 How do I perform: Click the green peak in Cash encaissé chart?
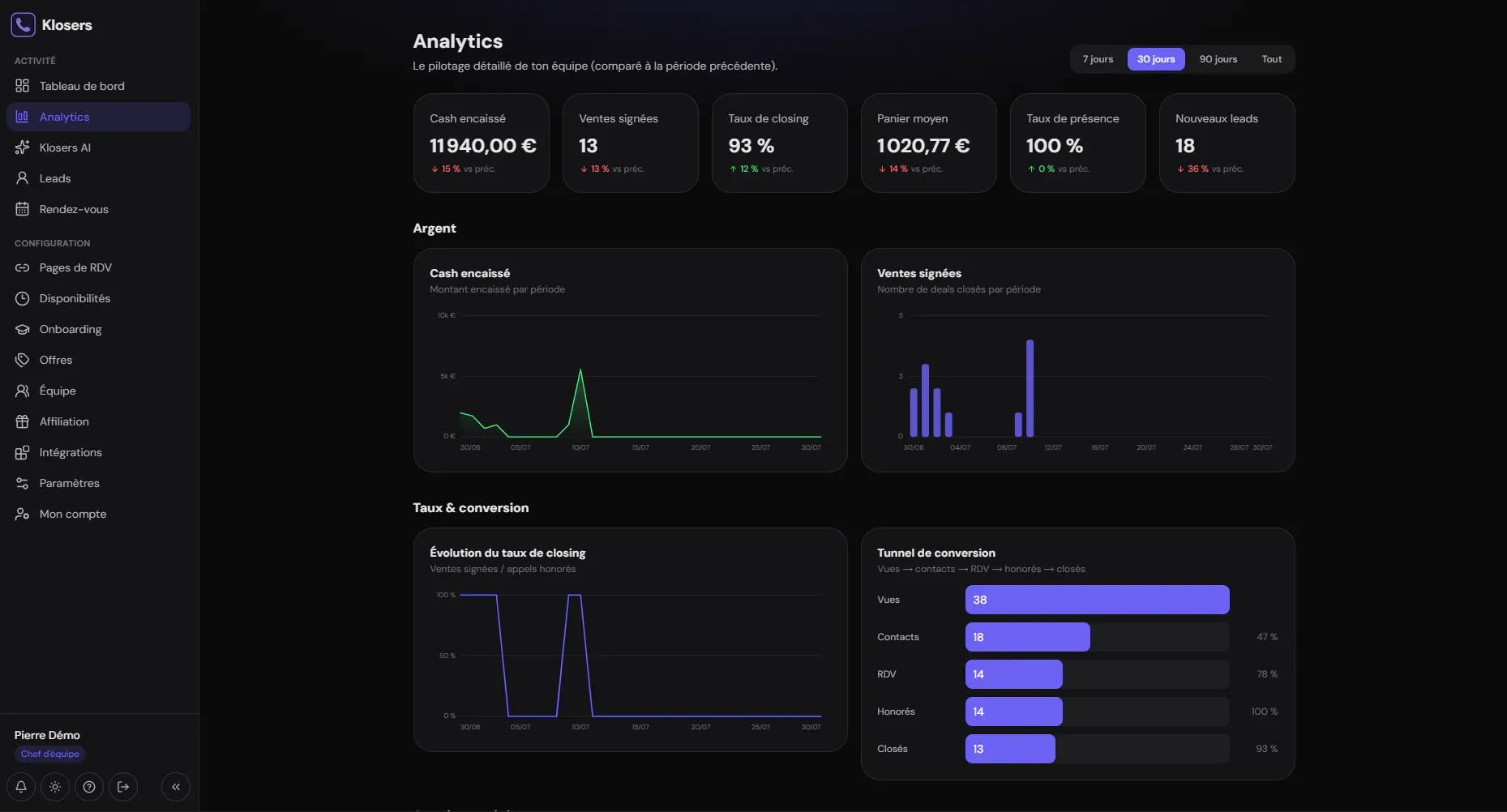580,371
